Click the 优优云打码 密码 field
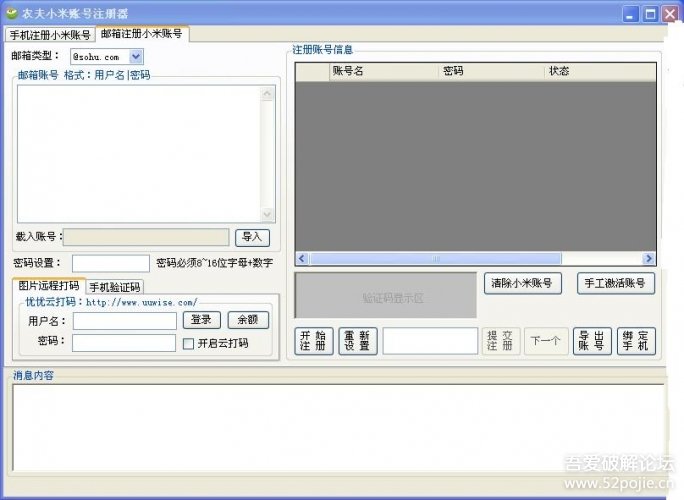This screenshot has width=684, height=500. click(124, 343)
